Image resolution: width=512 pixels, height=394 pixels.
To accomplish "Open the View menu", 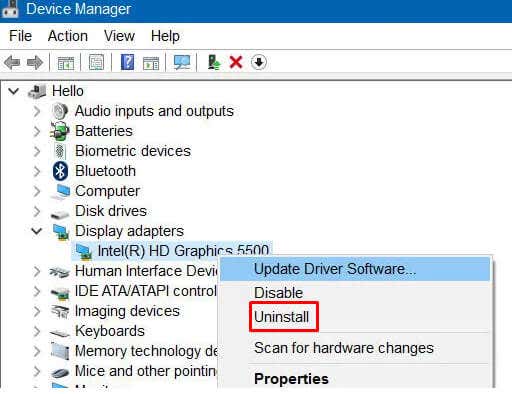I will [119, 36].
